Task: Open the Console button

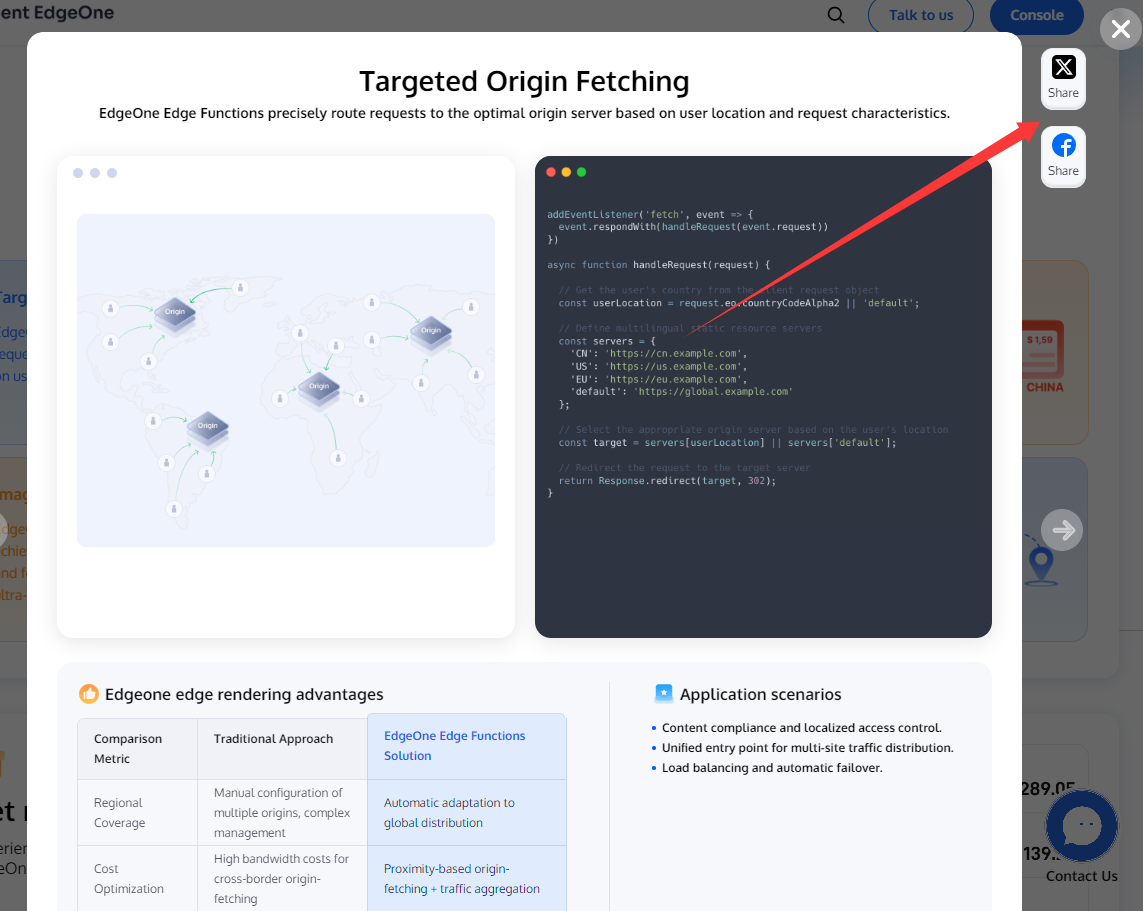Action: pyautogui.click(x=1036, y=15)
